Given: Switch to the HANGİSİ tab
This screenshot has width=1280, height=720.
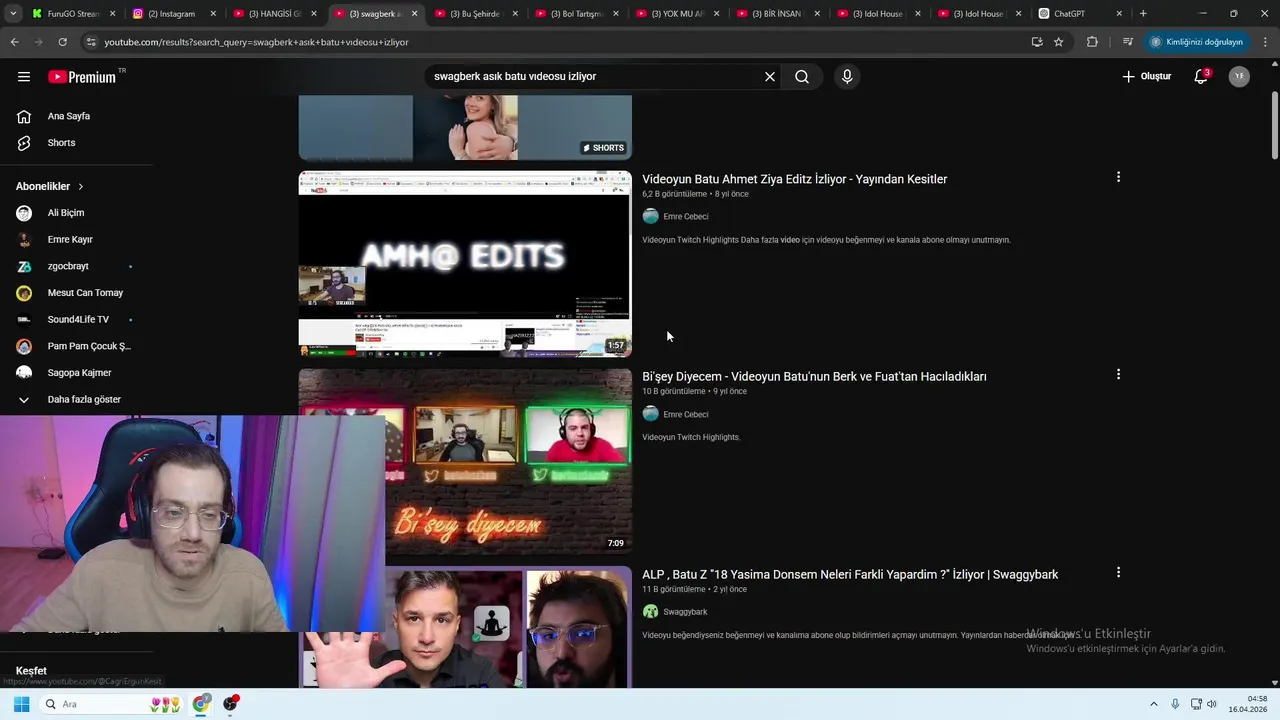Looking at the screenshot, I should click(266, 14).
